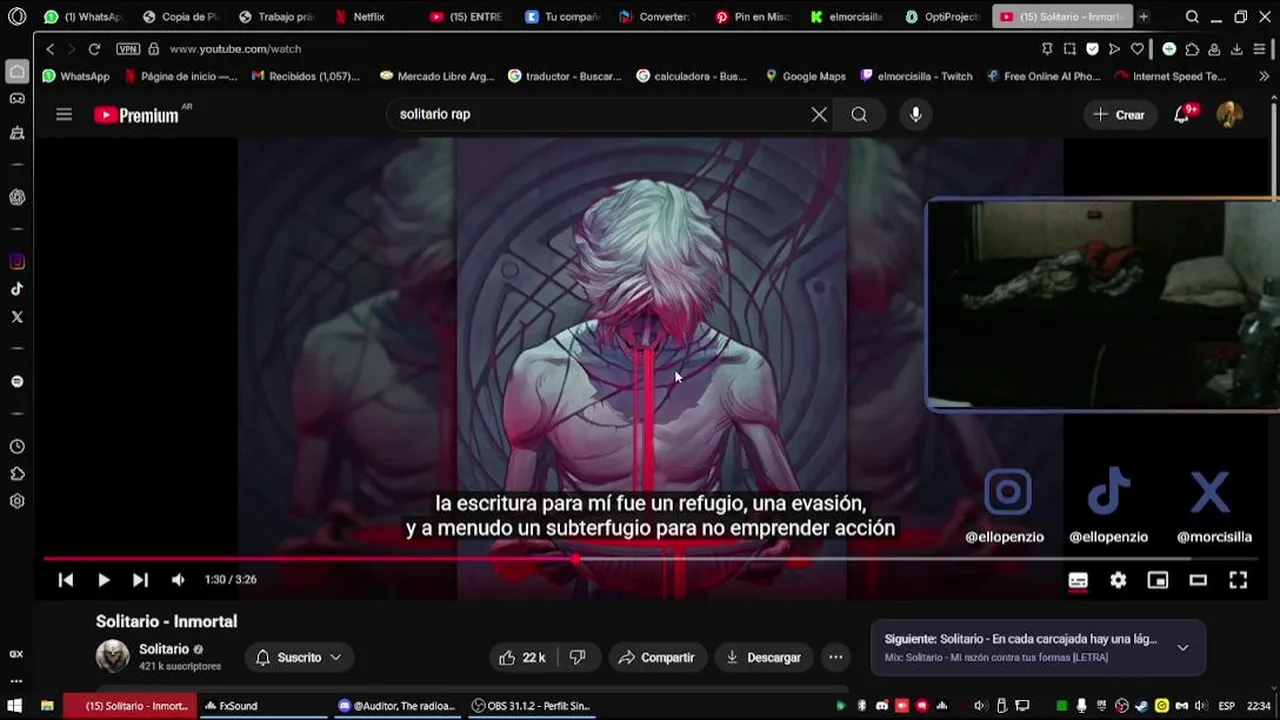Open the player settings gear
The height and width of the screenshot is (720, 1280).
pos(1118,580)
